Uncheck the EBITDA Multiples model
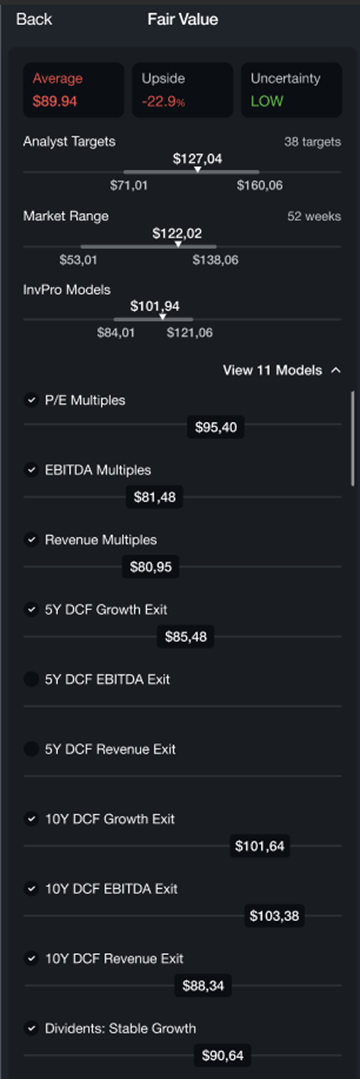 (31, 470)
